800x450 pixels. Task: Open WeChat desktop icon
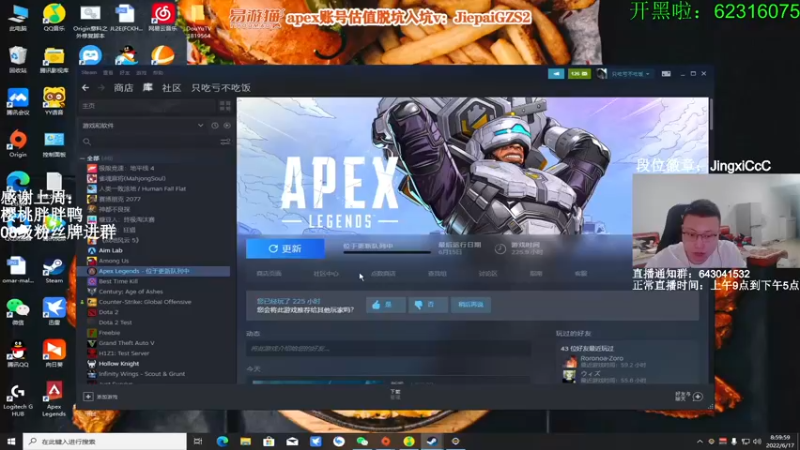(18, 312)
